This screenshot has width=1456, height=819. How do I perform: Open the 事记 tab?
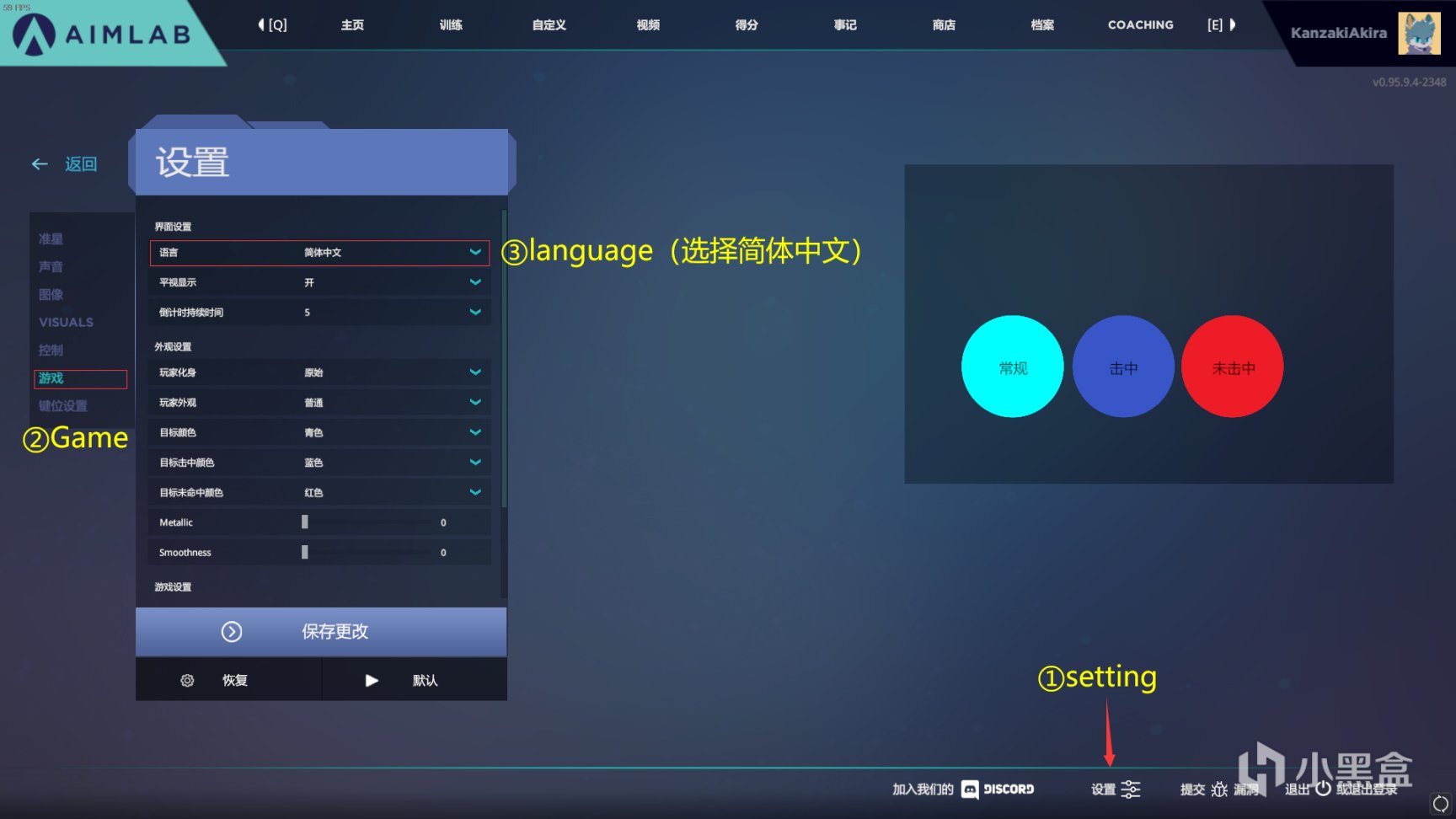(x=845, y=25)
